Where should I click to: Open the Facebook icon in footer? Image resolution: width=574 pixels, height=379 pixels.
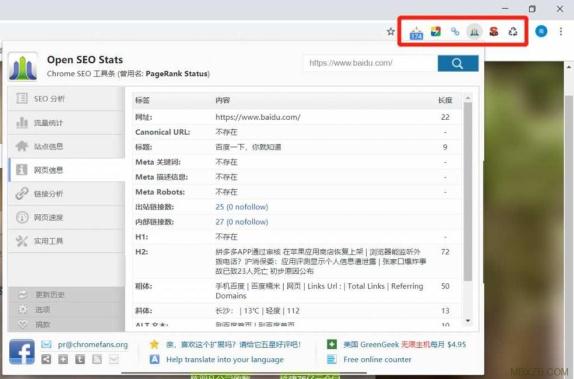click(22, 352)
